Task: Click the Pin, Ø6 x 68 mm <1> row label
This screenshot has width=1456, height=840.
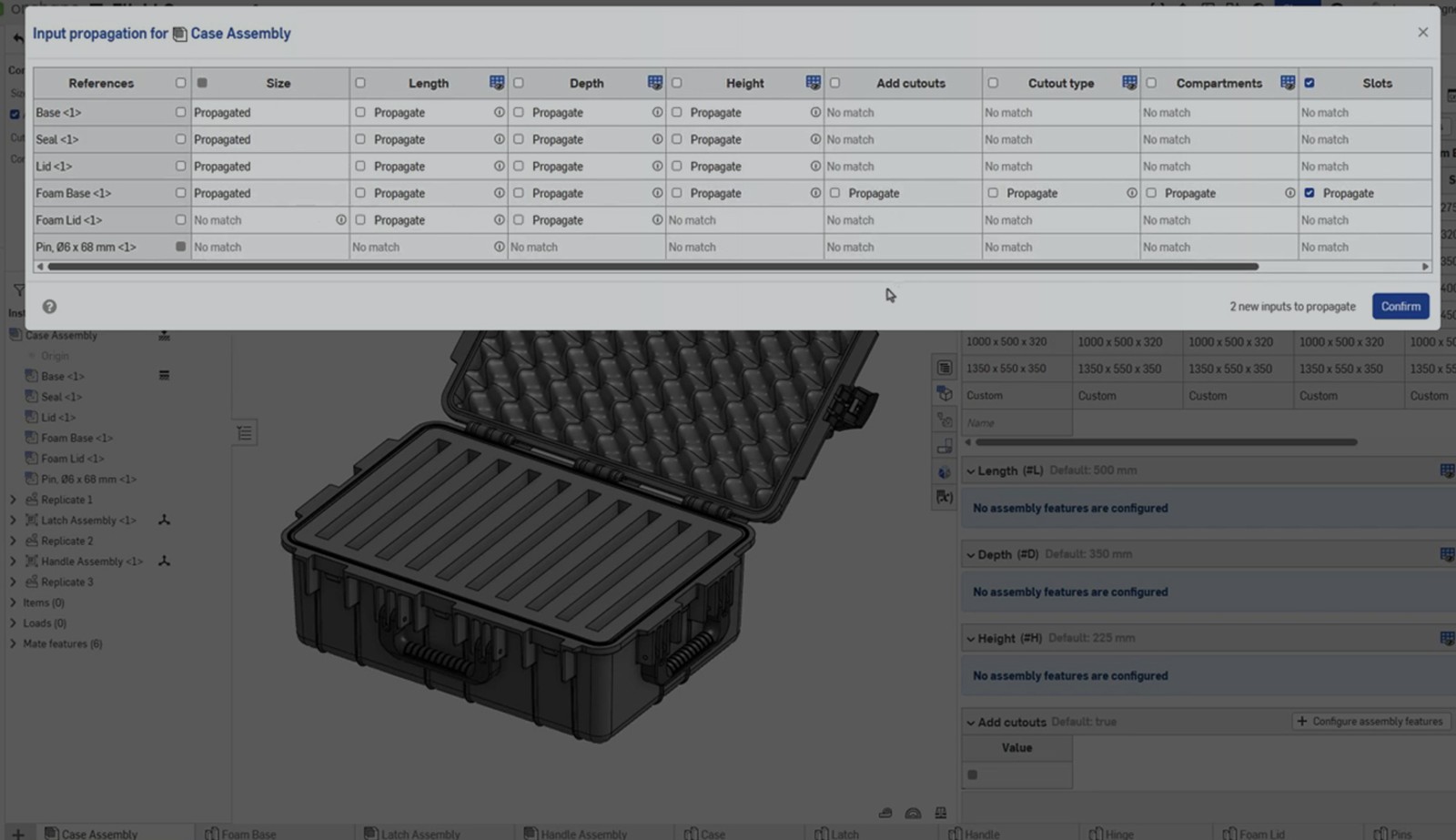Action: 86,247
